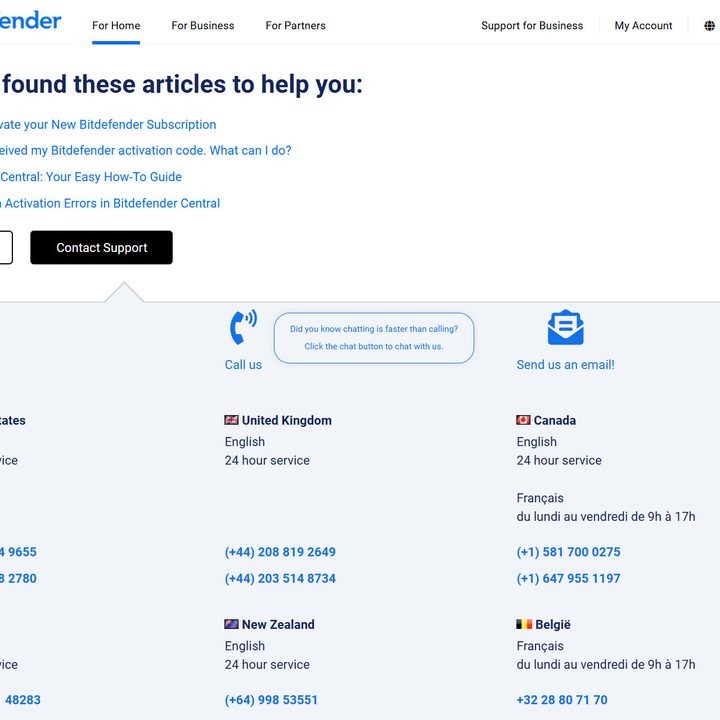Image resolution: width=720 pixels, height=720 pixels.
Task: Click the Call us phone icon
Action: pyautogui.click(x=243, y=327)
